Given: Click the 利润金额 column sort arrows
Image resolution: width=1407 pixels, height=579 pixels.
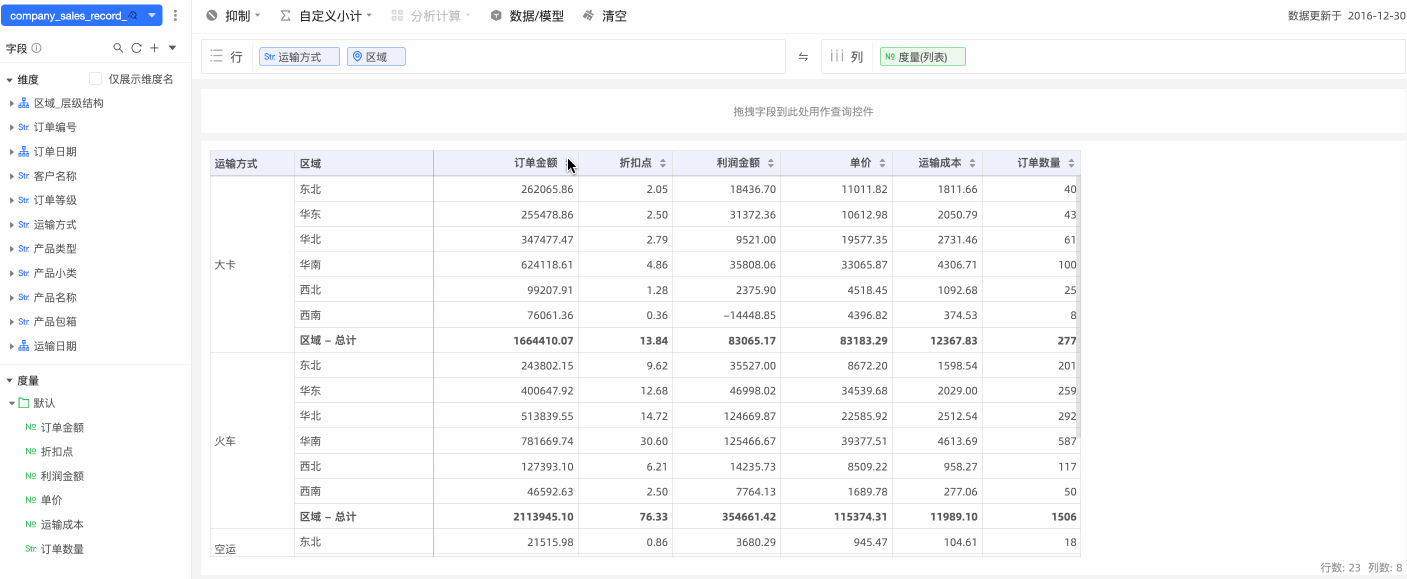Looking at the screenshot, I should point(770,163).
